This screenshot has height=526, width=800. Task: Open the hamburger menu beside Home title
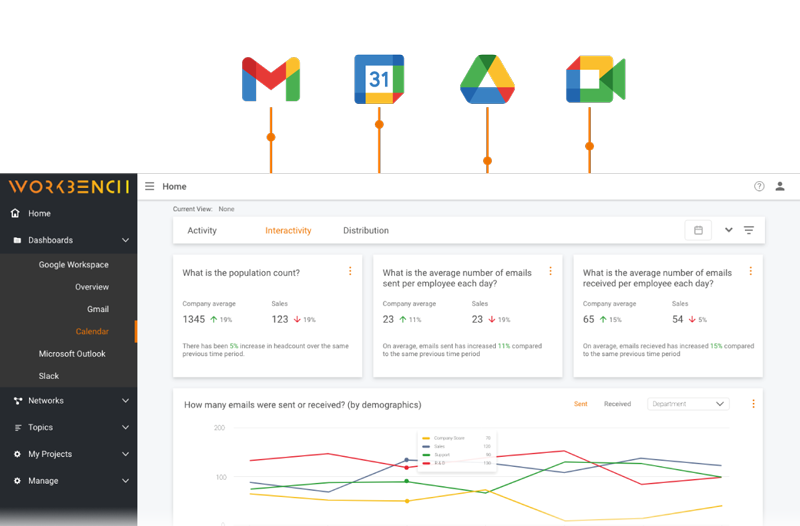coord(149,186)
